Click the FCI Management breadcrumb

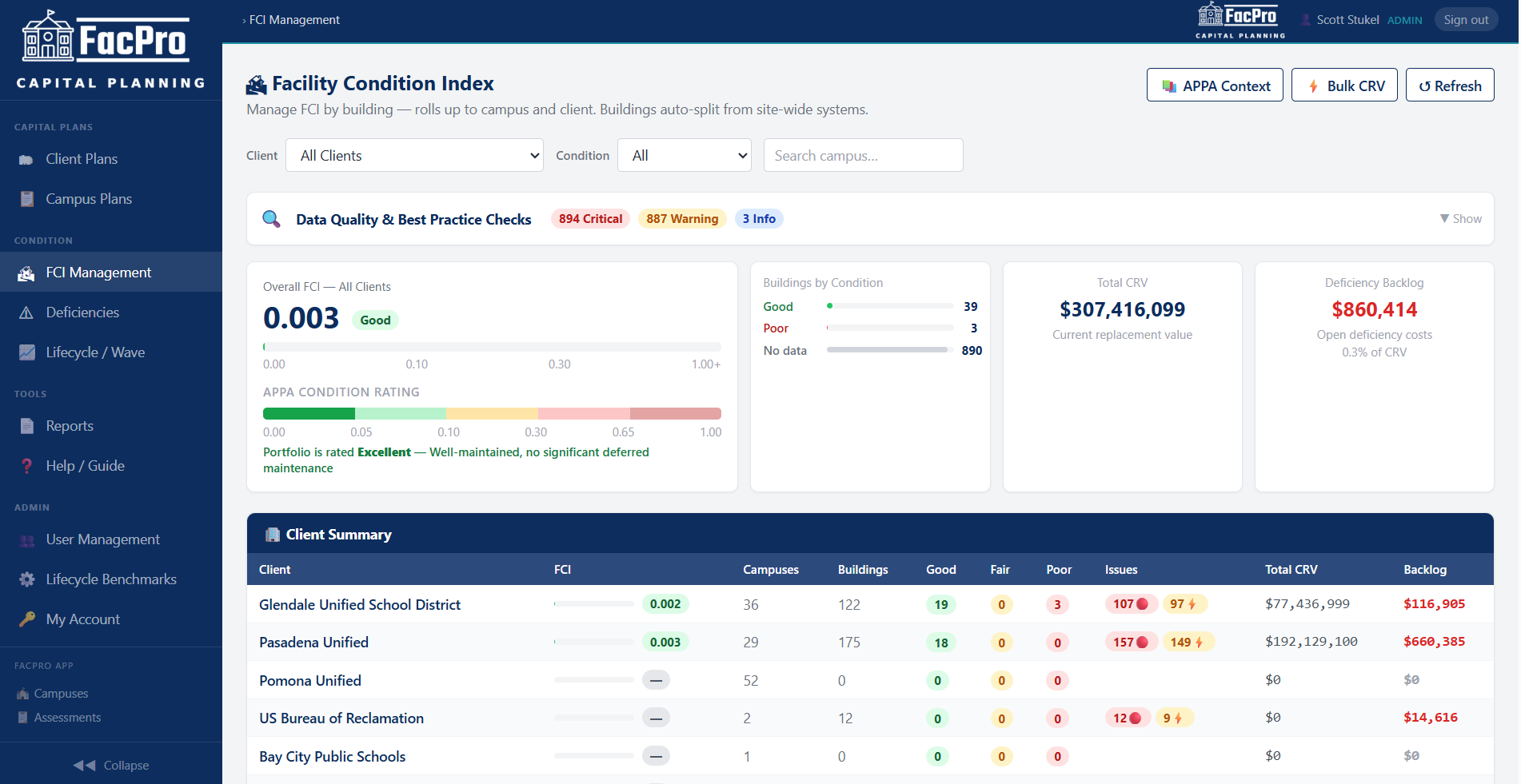[294, 20]
